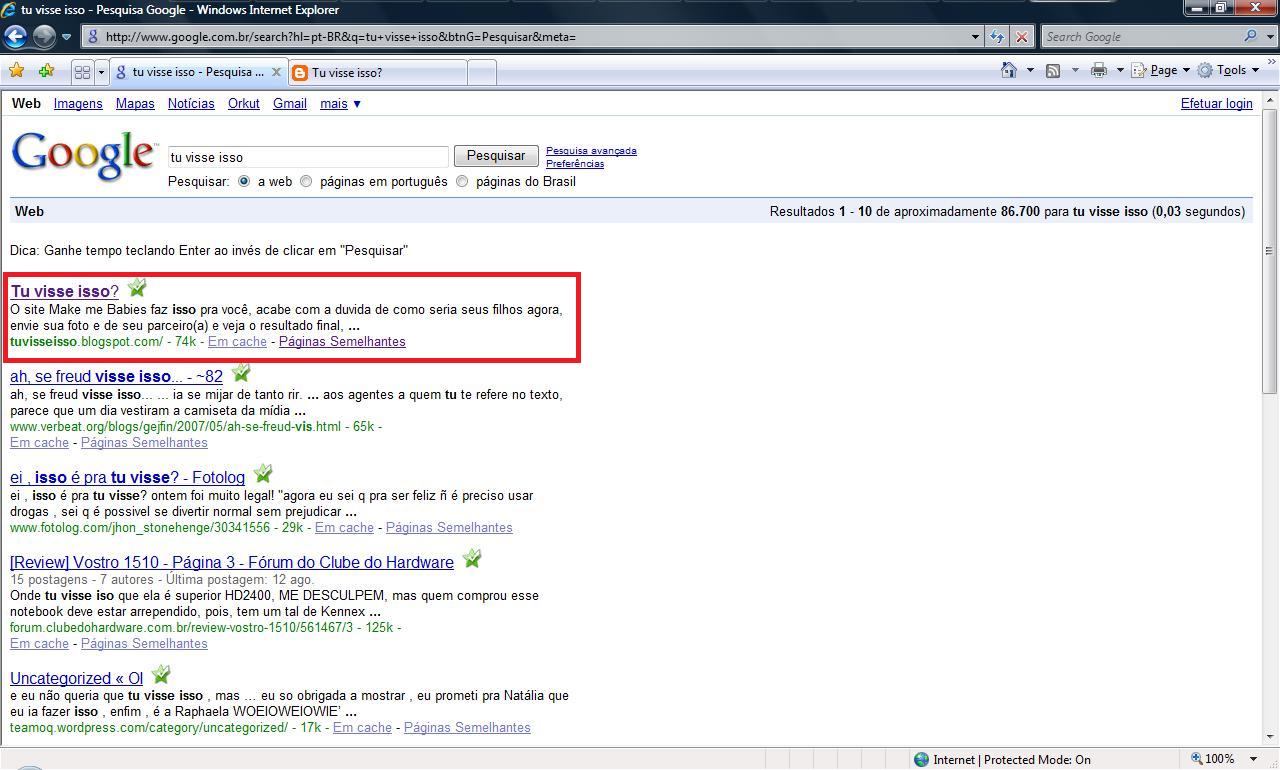Switch to the "Tu visse isso?" Blogger tab
1280x770 pixels.
377,72
